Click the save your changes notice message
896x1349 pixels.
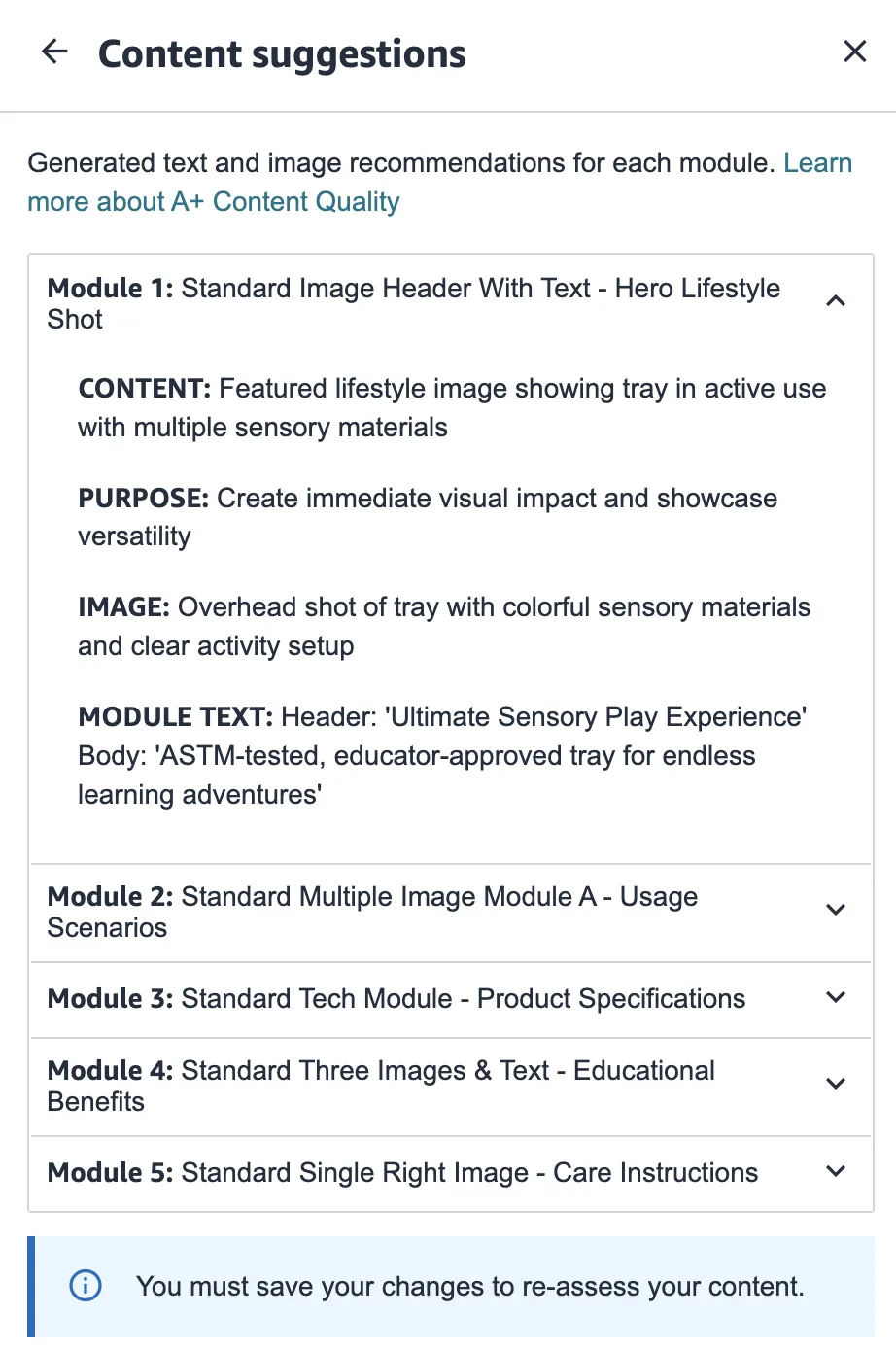(470, 1287)
